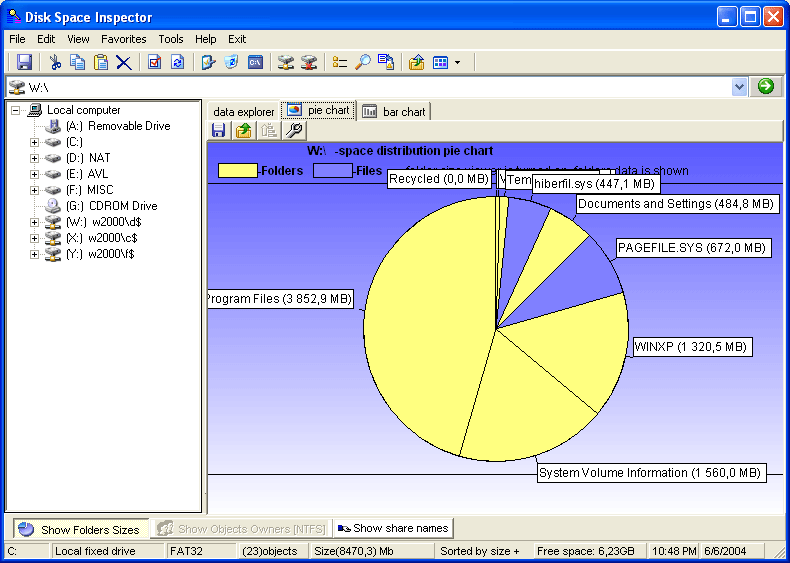Image resolution: width=790 pixels, height=563 pixels.
Task: Click the Program Files (3 852,9 MB) label
Action: click(280, 299)
